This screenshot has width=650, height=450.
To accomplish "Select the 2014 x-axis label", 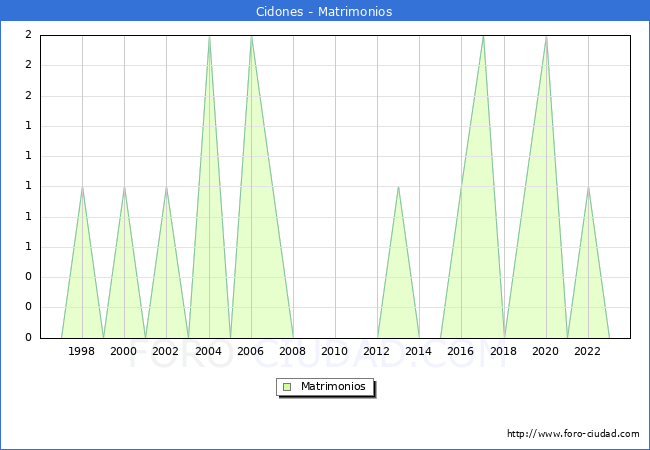I will [x=418, y=351].
